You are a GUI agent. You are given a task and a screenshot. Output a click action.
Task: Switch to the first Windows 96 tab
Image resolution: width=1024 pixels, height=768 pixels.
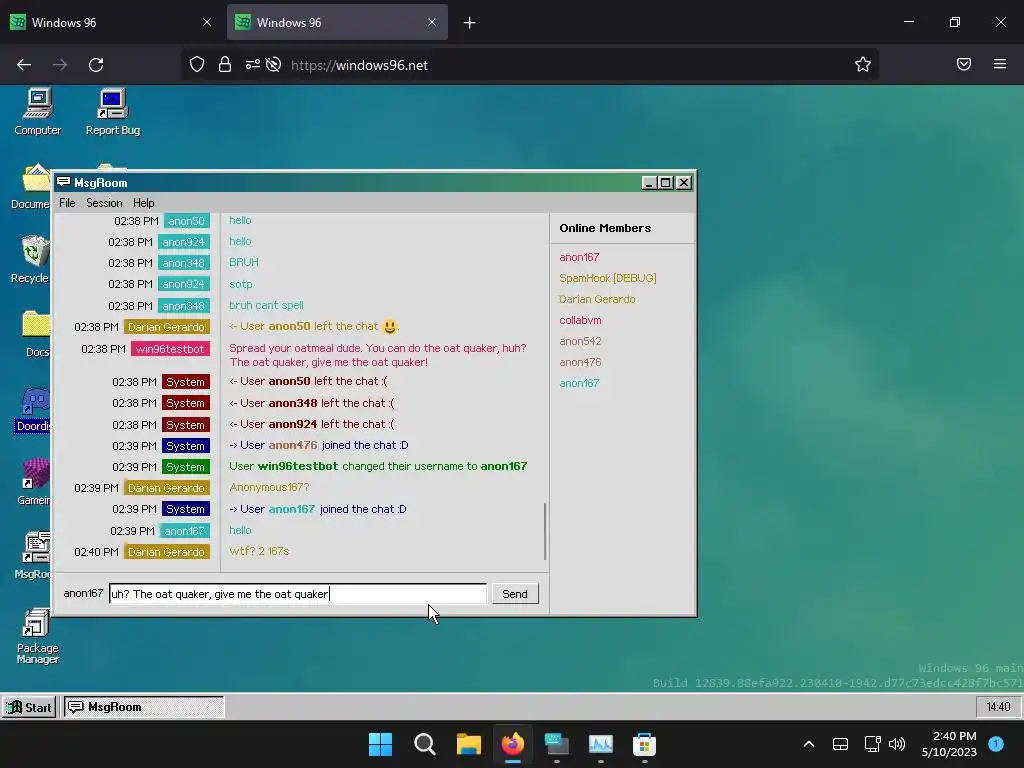[111, 22]
